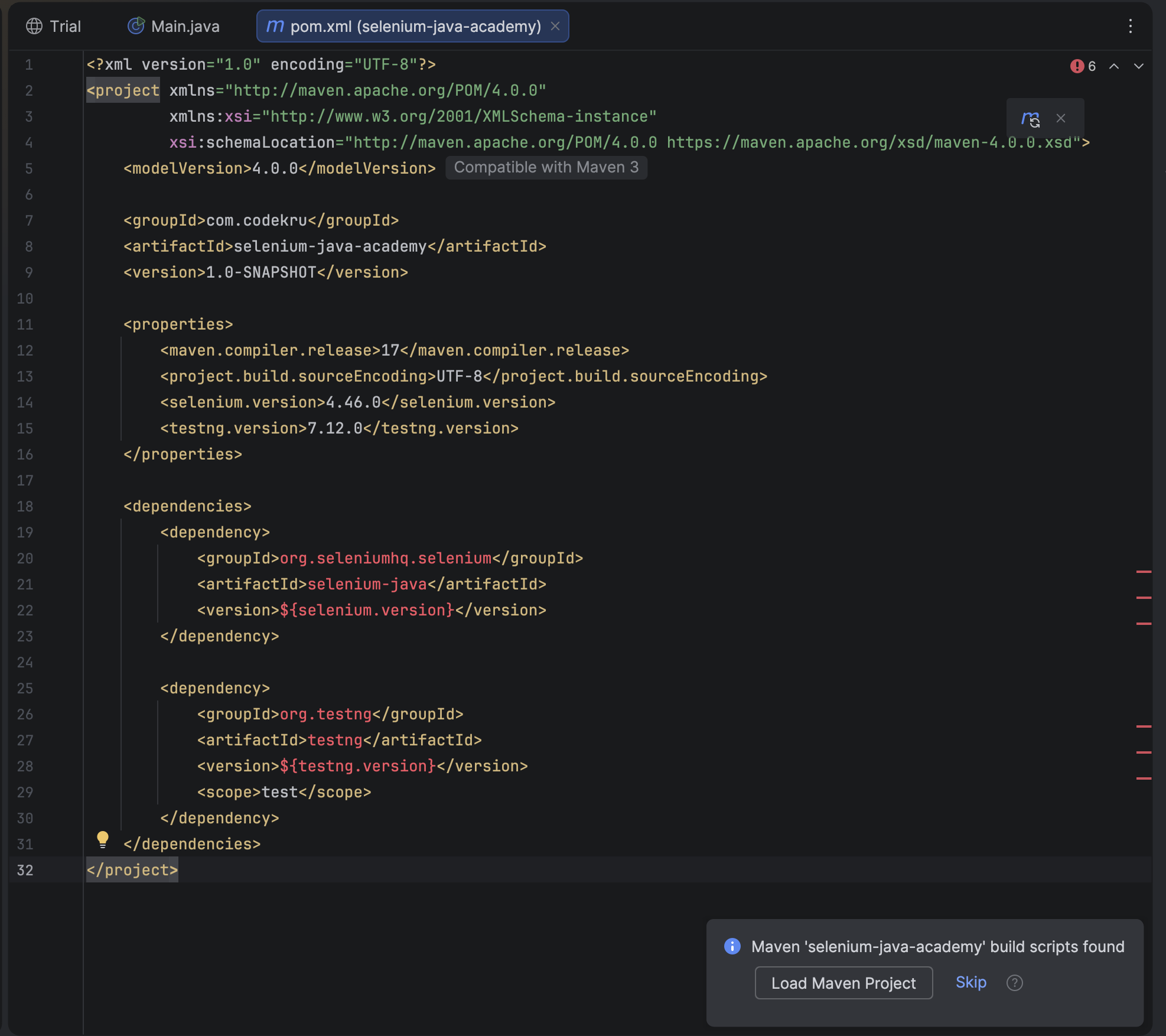This screenshot has height=1036, width=1166.
Task: Click line number 11 in the gutter
Action: point(25,324)
